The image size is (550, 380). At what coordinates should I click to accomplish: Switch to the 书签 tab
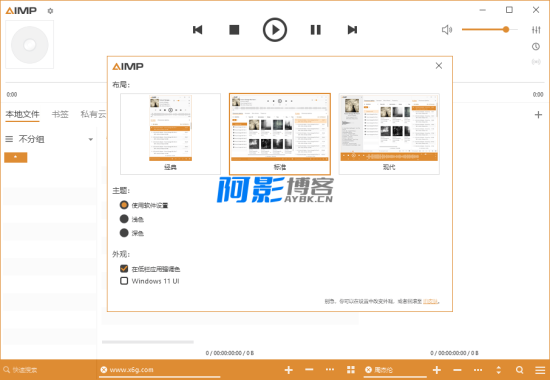(x=60, y=114)
